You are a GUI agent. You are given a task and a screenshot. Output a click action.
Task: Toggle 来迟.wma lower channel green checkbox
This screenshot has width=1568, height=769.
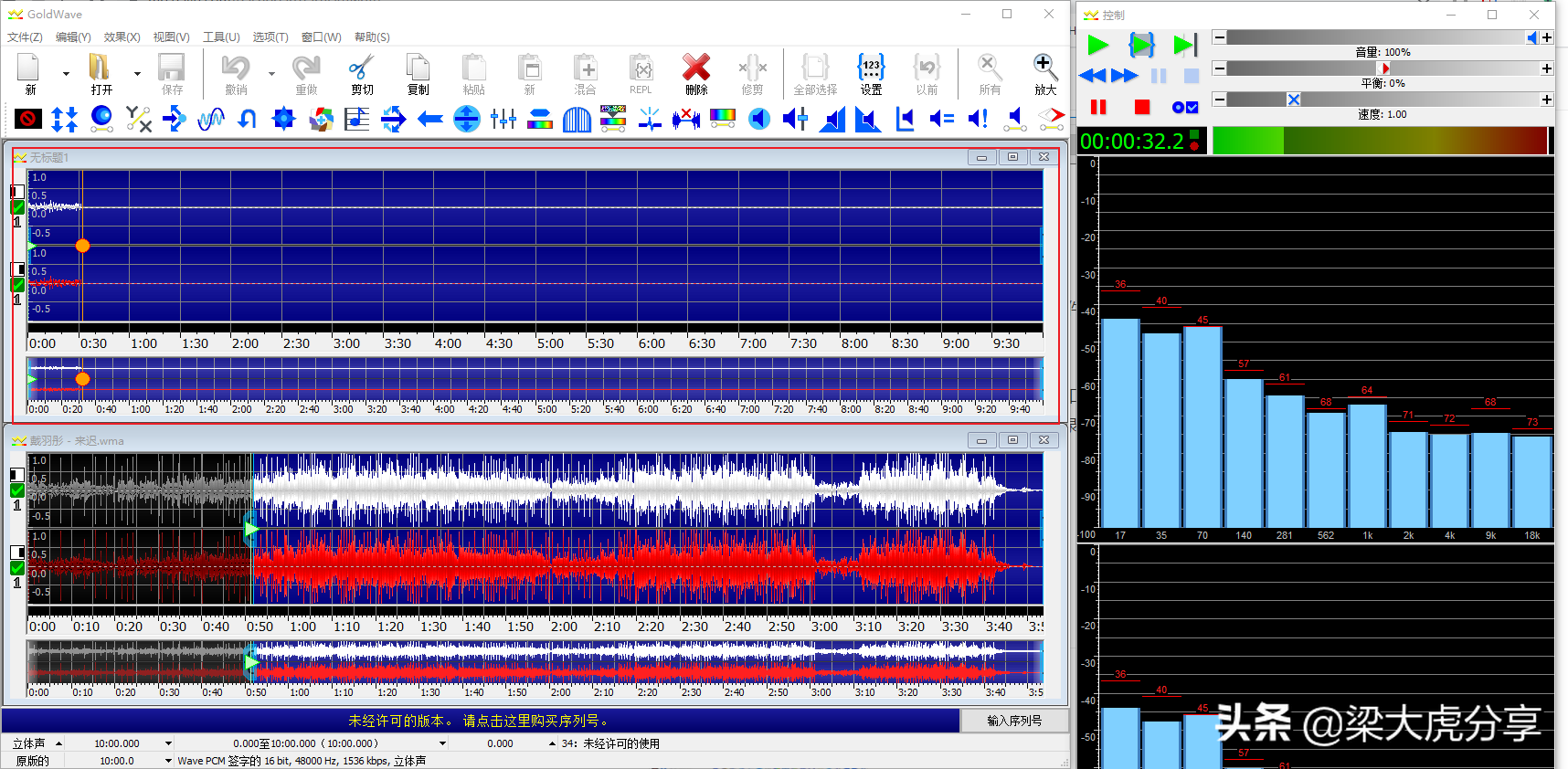pyautogui.click(x=17, y=568)
